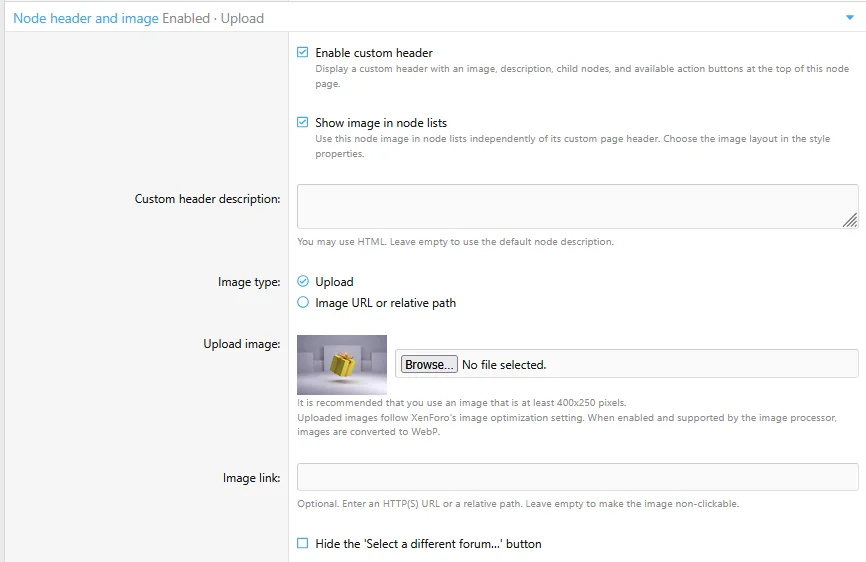Select the Upload image type radio
Image resolution: width=866 pixels, height=562 pixels.
click(x=303, y=282)
